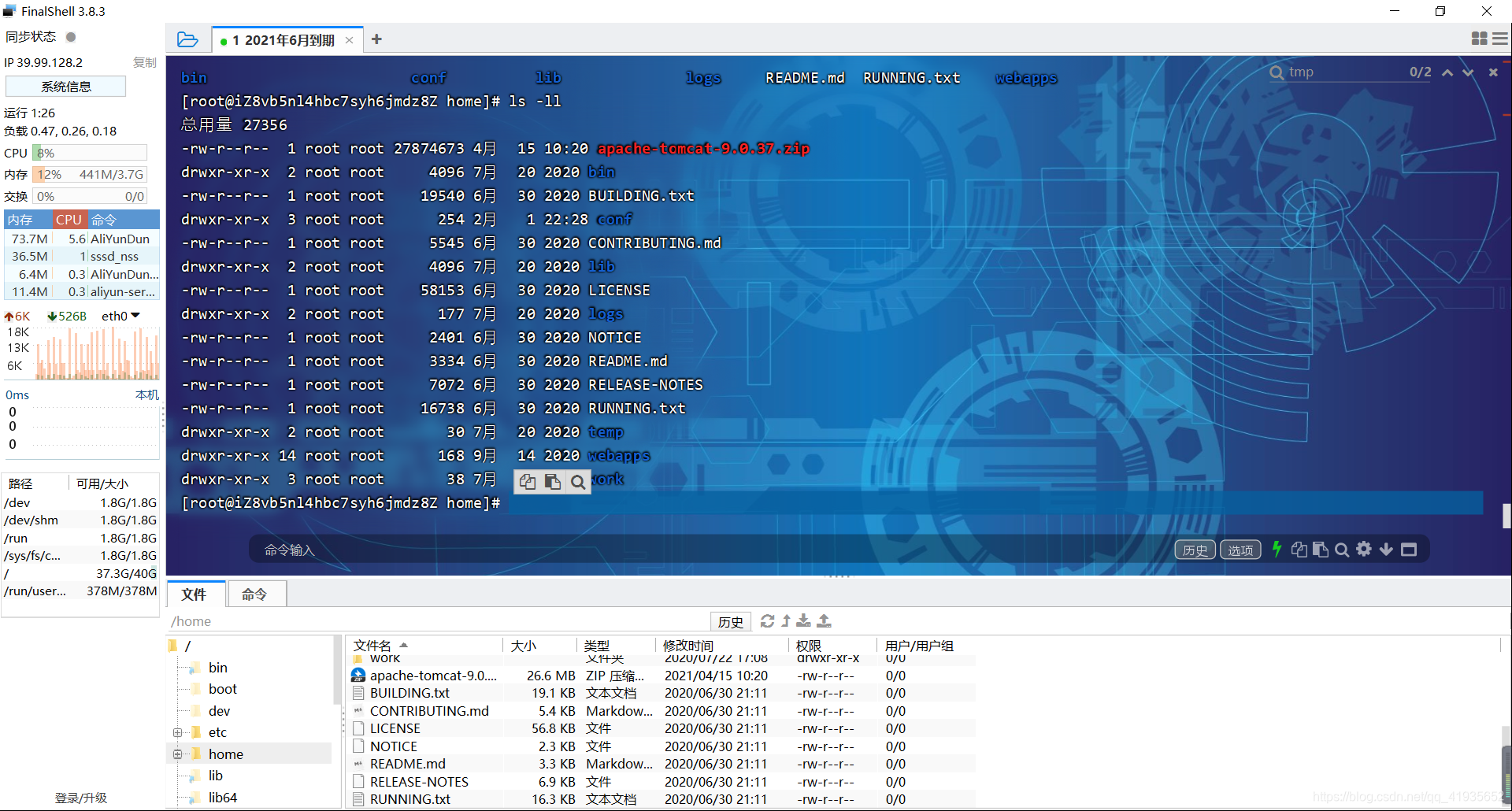Collapse the home folder in tree
Screen dimensions: 1512x811
click(x=177, y=754)
